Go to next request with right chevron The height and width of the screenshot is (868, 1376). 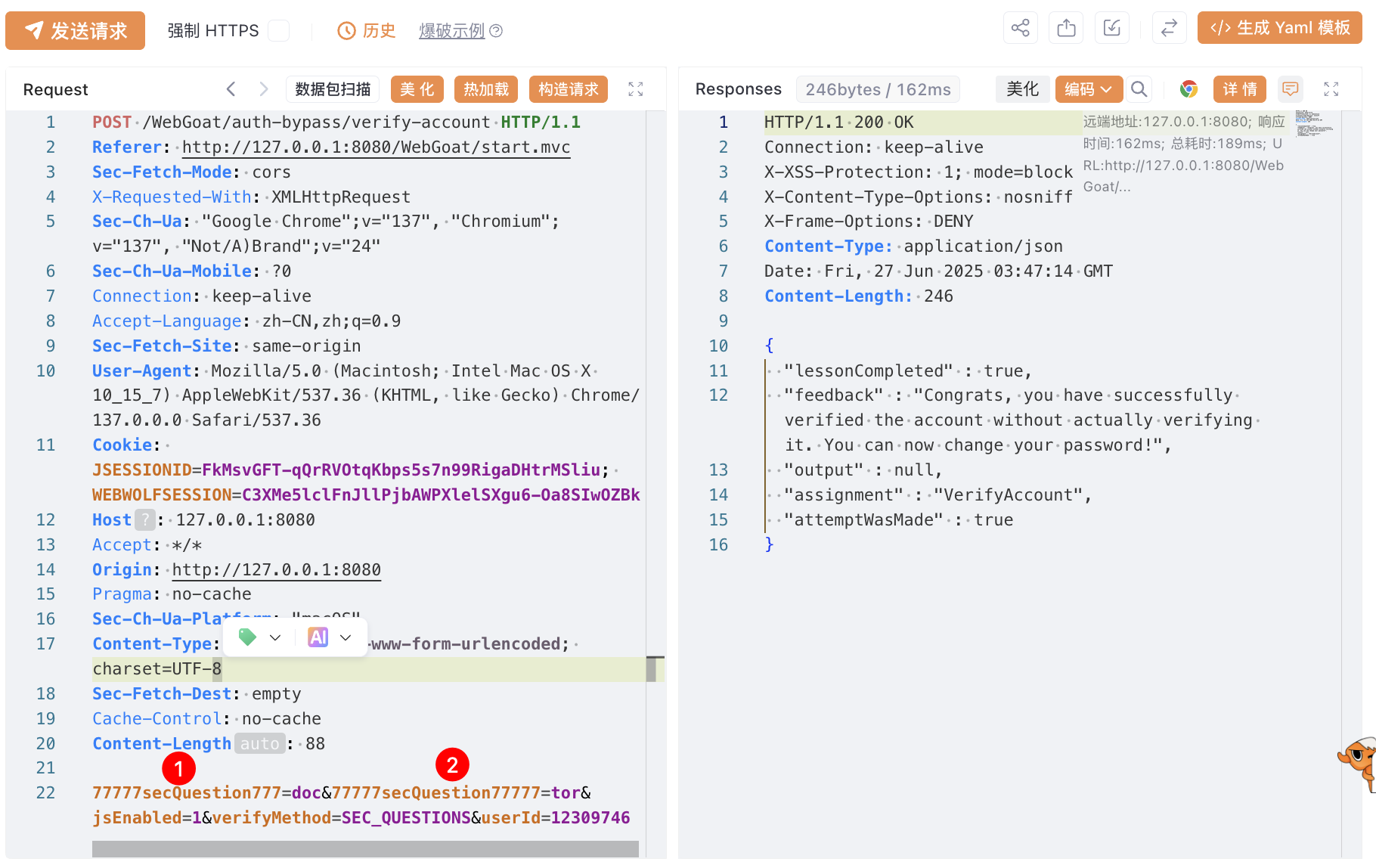pos(263,89)
